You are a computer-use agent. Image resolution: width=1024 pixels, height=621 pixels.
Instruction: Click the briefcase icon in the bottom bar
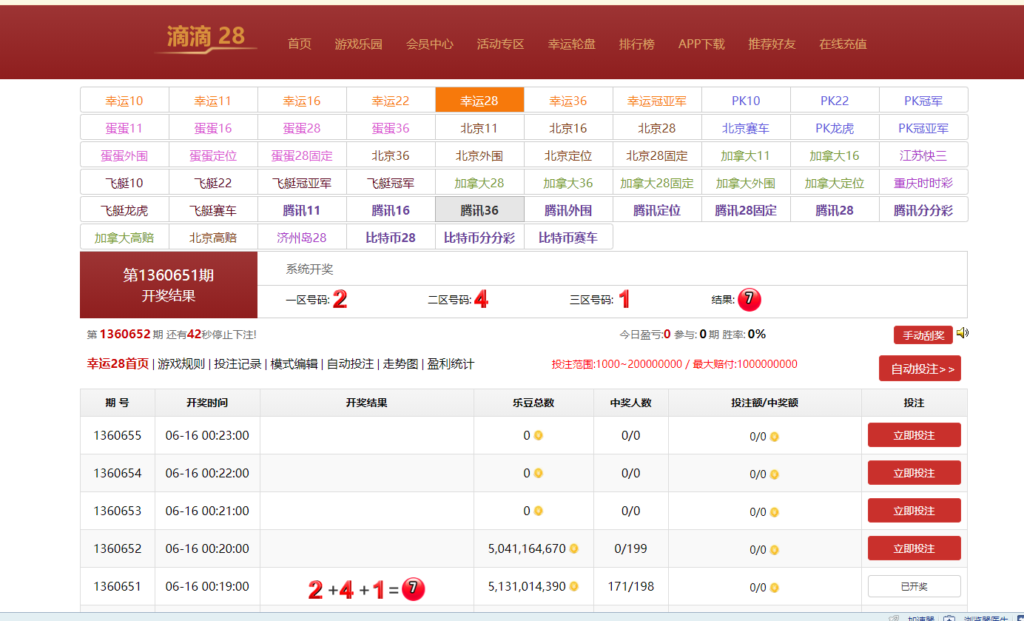950,617
